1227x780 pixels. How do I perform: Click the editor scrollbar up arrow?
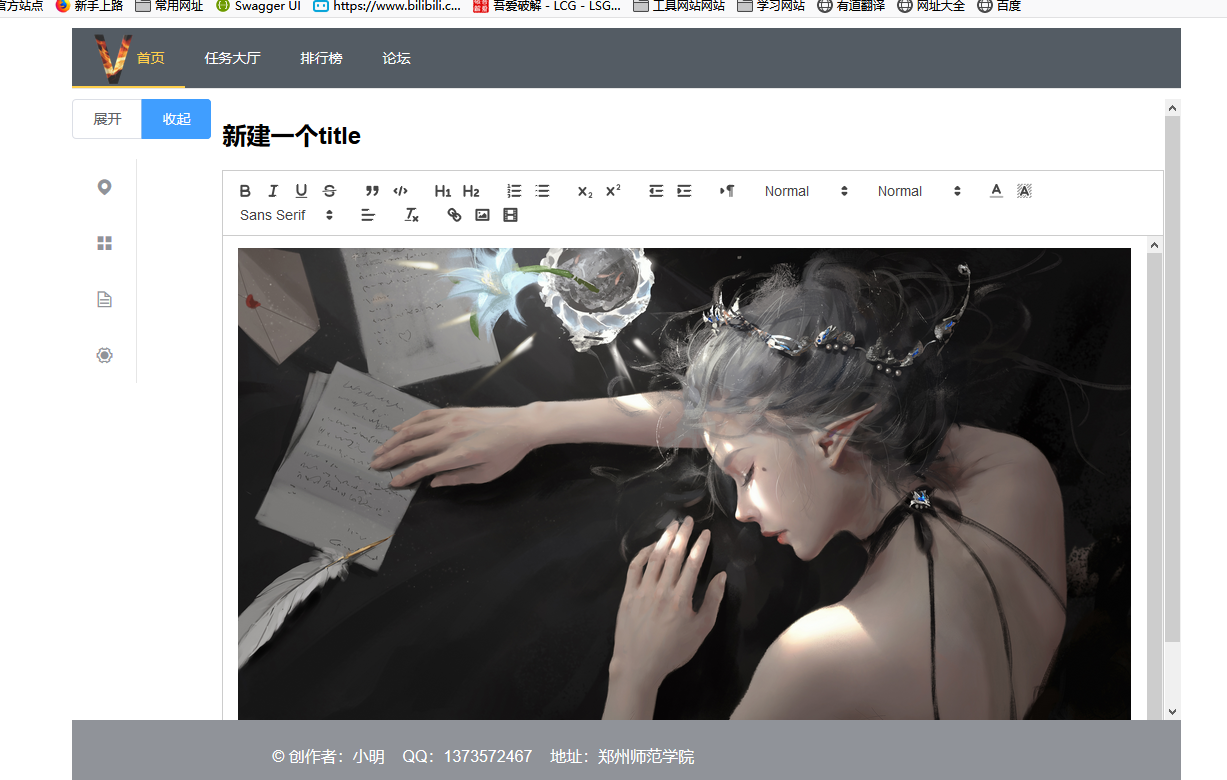[x=1154, y=245]
